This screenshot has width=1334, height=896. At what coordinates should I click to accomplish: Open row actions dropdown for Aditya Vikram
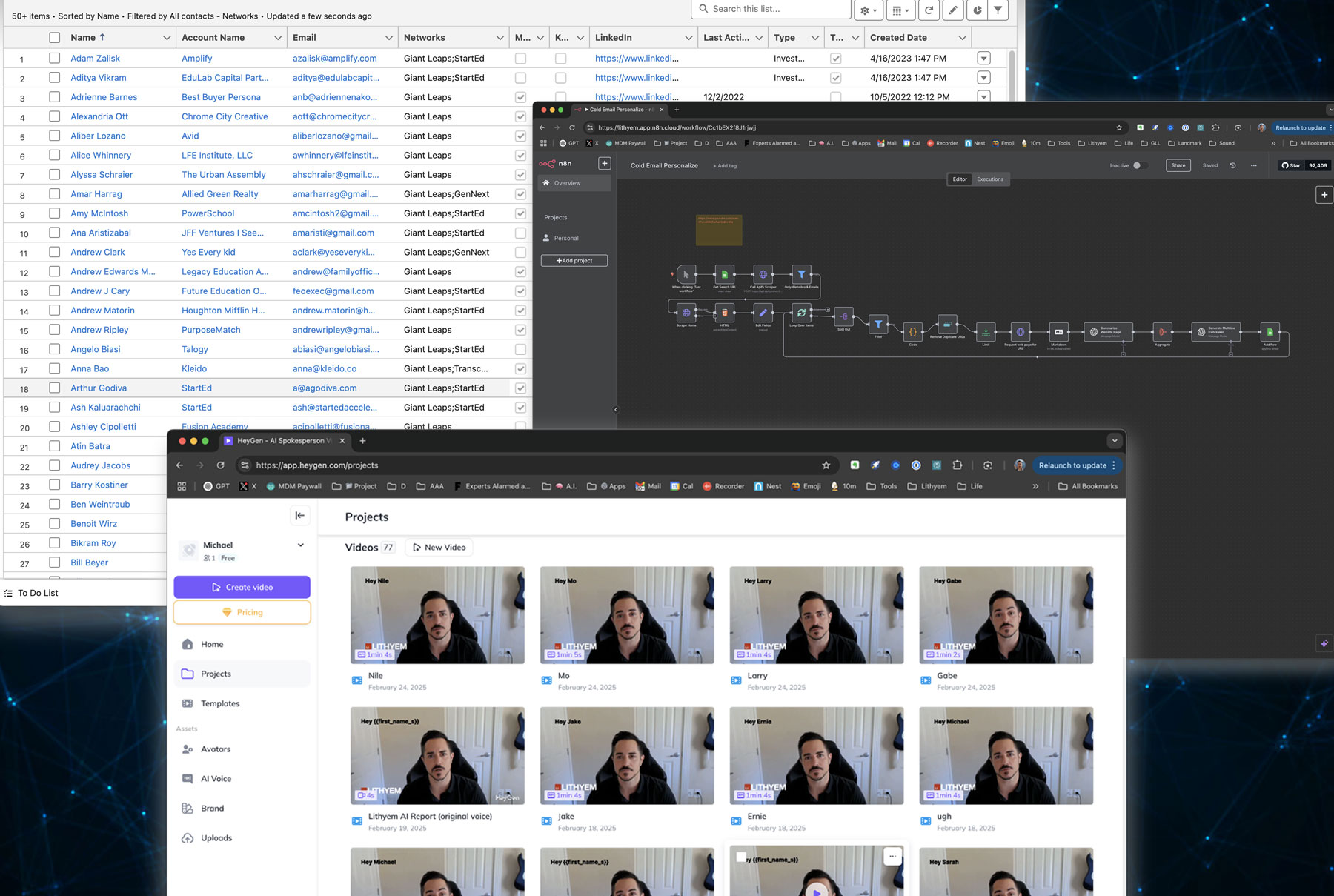point(983,78)
